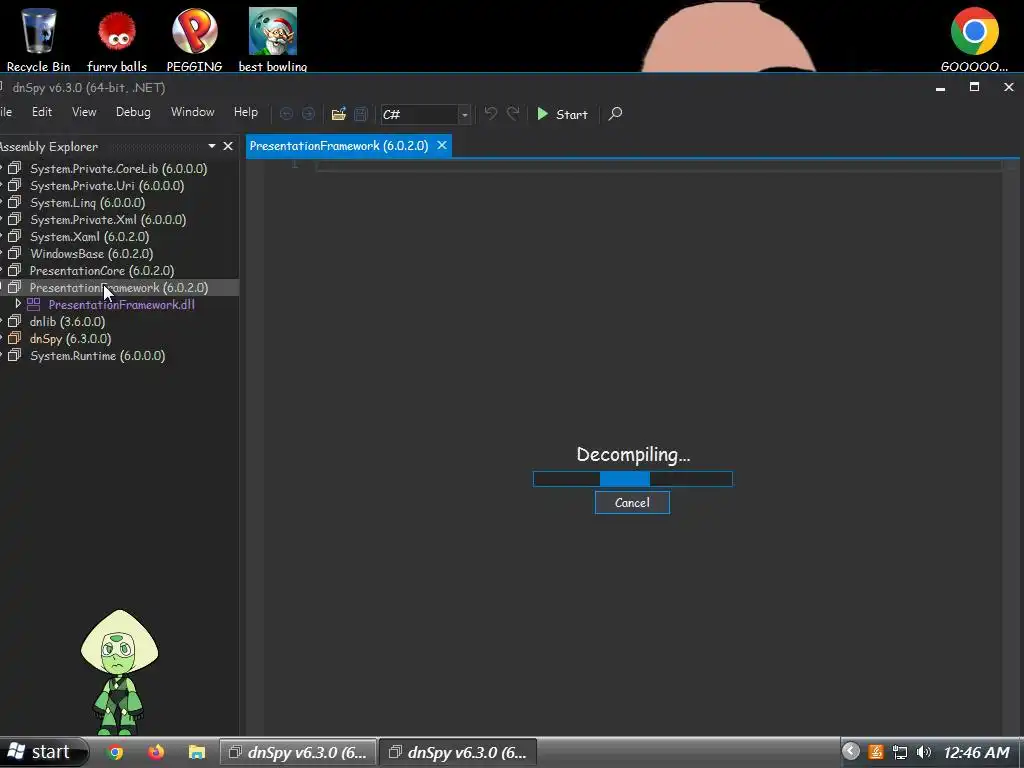This screenshot has height=768, width=1024.
Task: Open File Explorer from the taskbar
Action: pyautogui.click(x=197, y=752)
